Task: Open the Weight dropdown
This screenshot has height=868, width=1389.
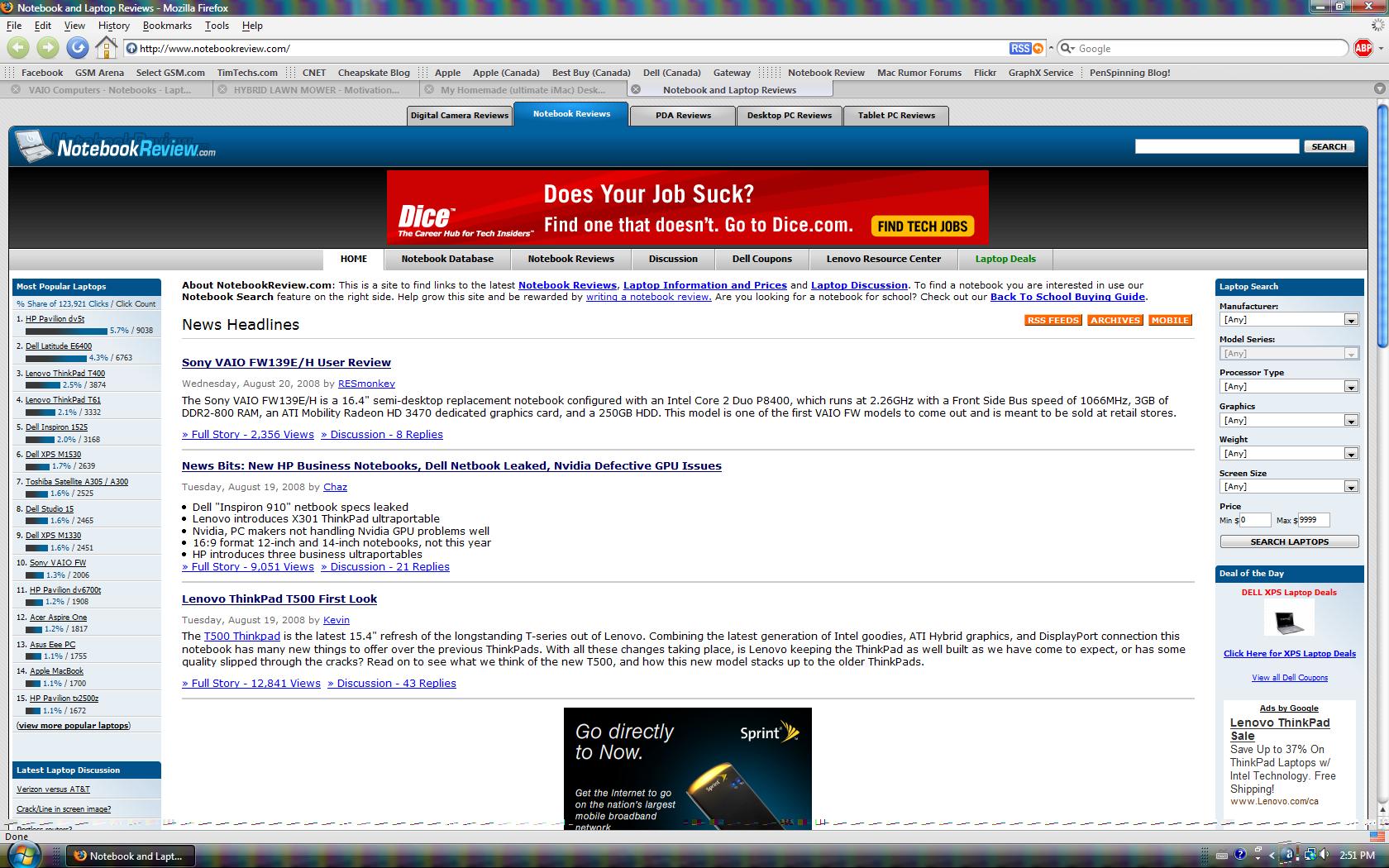Action: pos(1289,453)
